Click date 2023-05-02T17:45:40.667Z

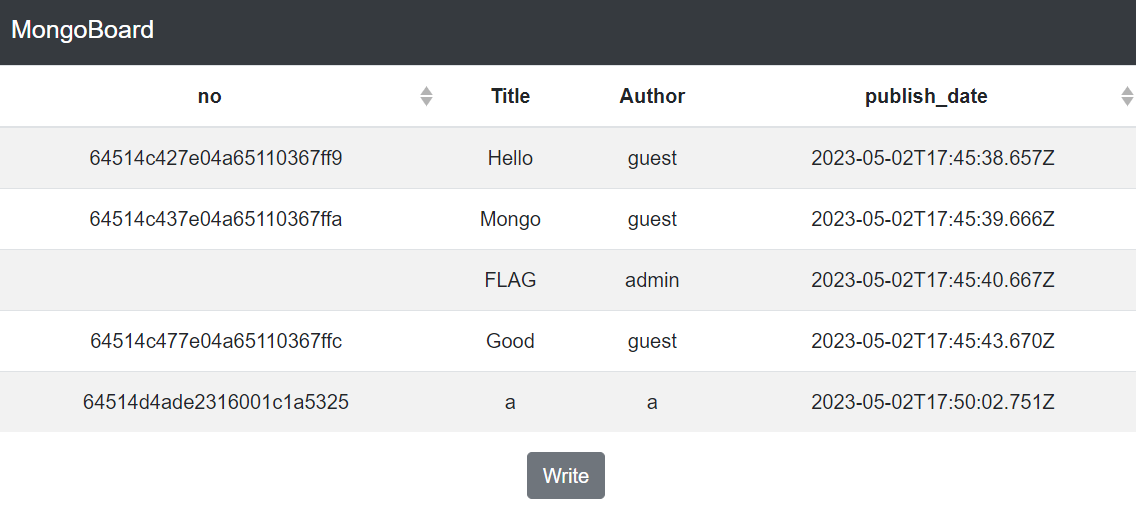pyautogui.click(x=932, y=280)
